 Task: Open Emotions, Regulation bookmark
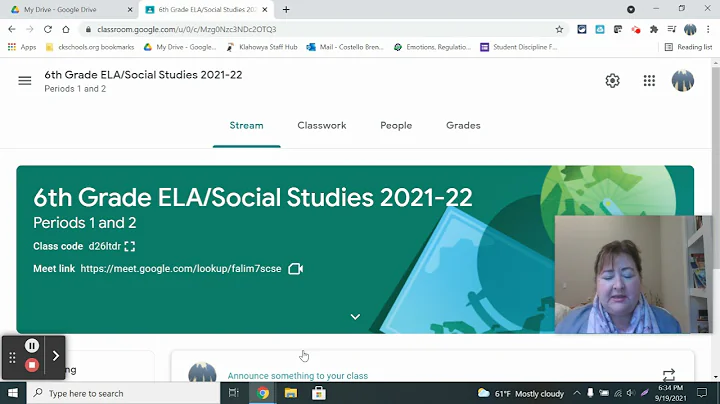coord(432,47)
